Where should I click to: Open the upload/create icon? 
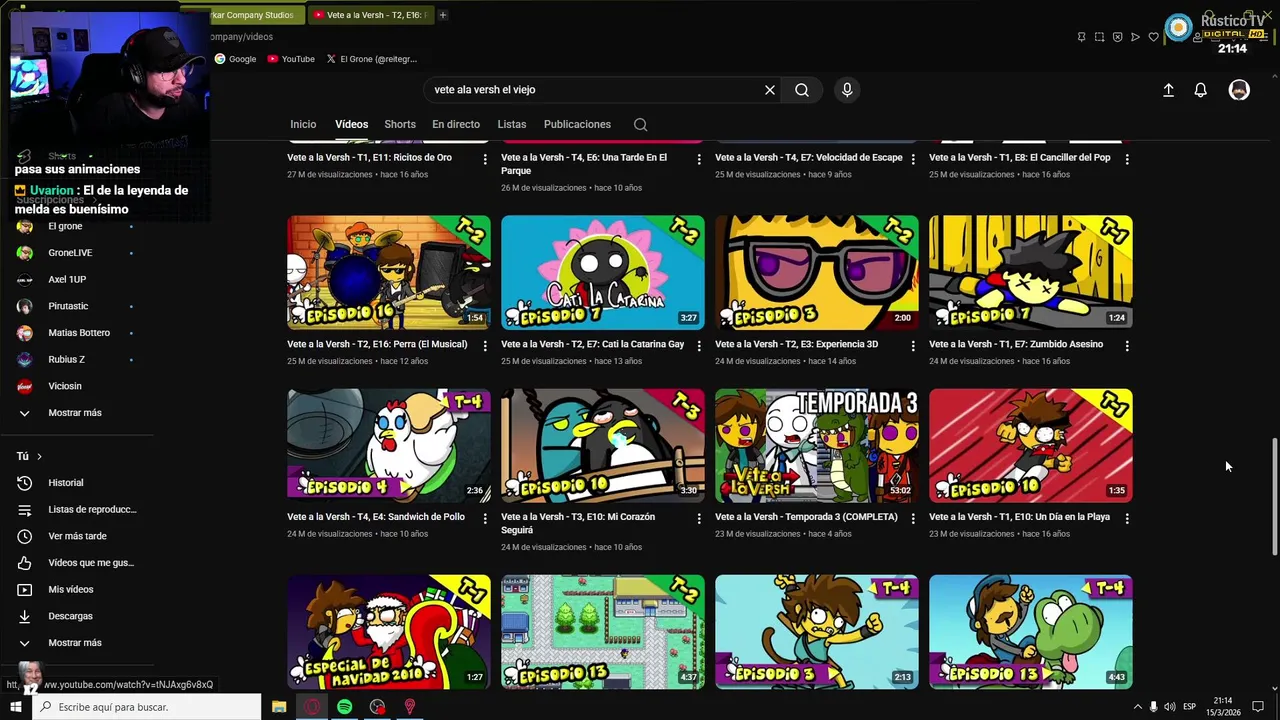click(x=1168, y=90)
